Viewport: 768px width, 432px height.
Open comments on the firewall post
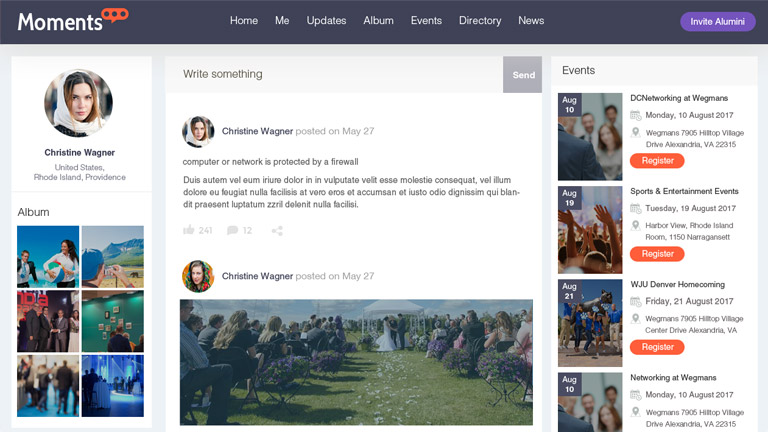pos(232,230)
